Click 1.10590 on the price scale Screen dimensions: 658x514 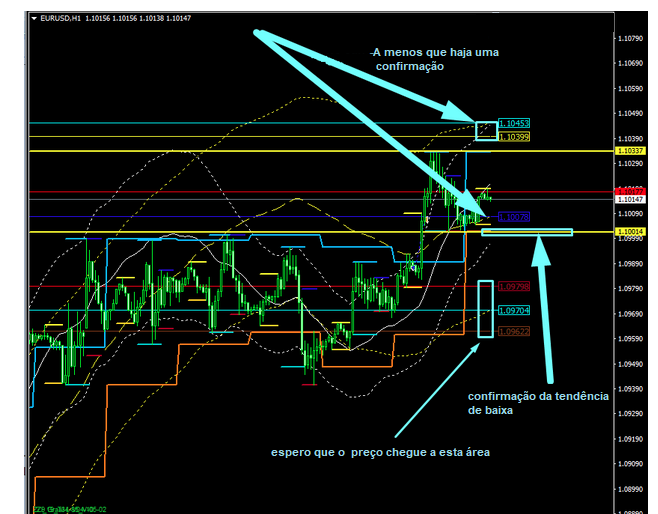[630, 89]
